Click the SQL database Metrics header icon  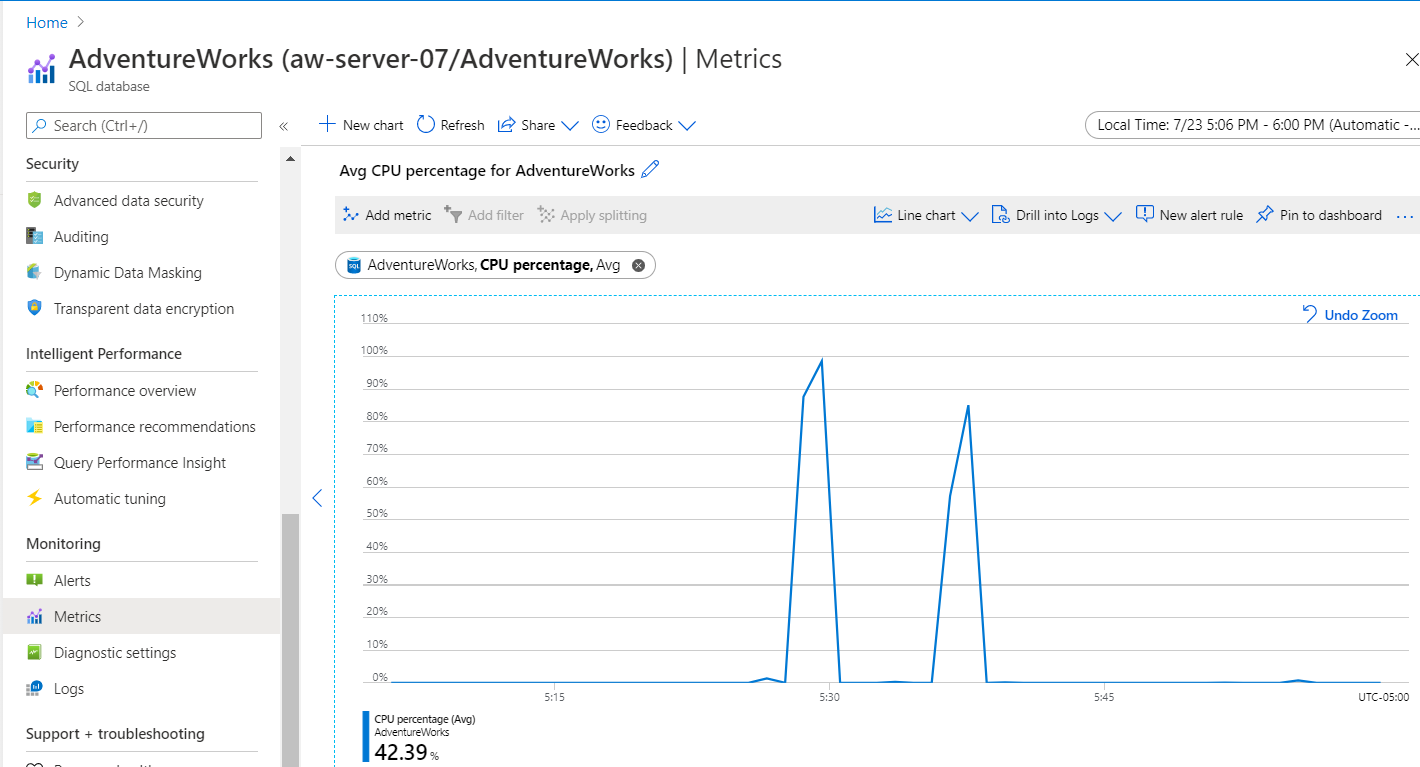click(41, 70)
